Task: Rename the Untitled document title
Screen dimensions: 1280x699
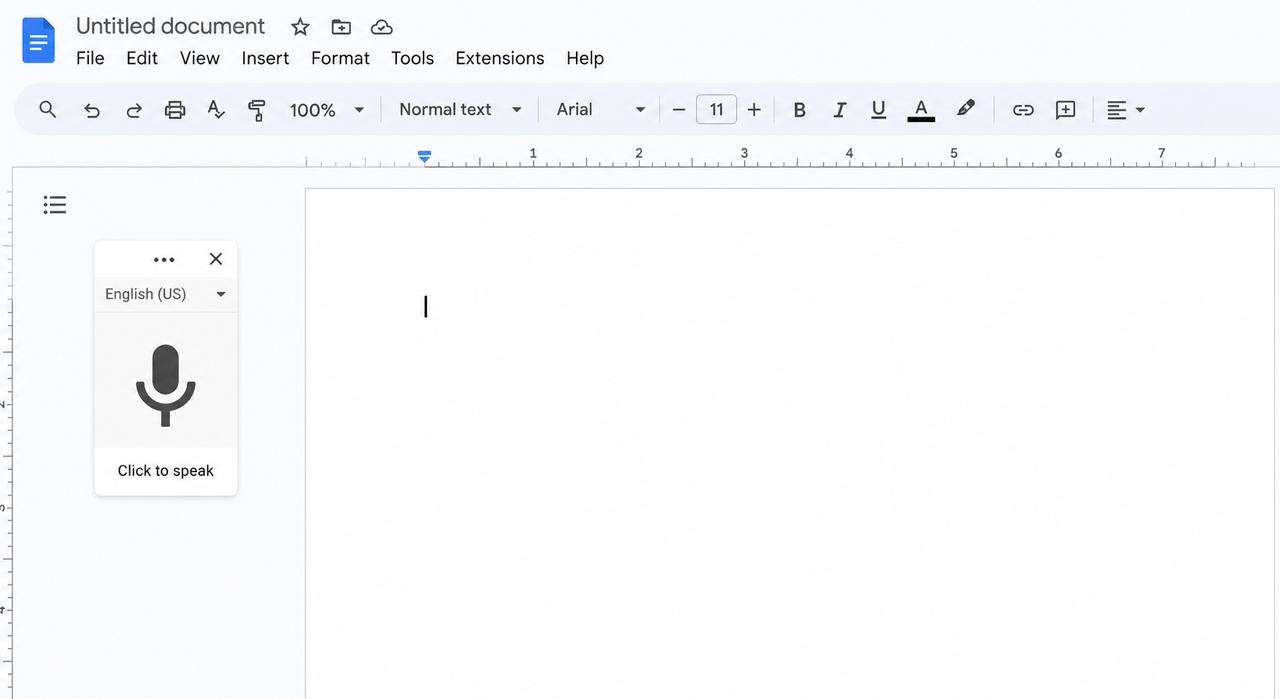Action: tap(171, 26)
